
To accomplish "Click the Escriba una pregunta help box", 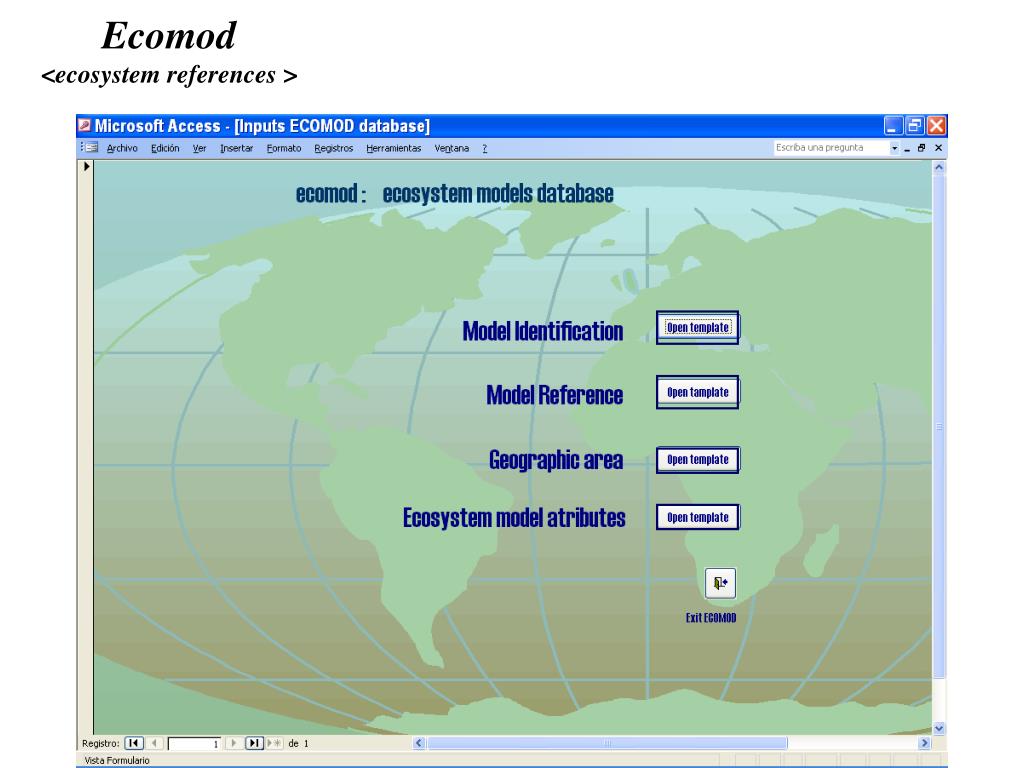I will 831,148.
